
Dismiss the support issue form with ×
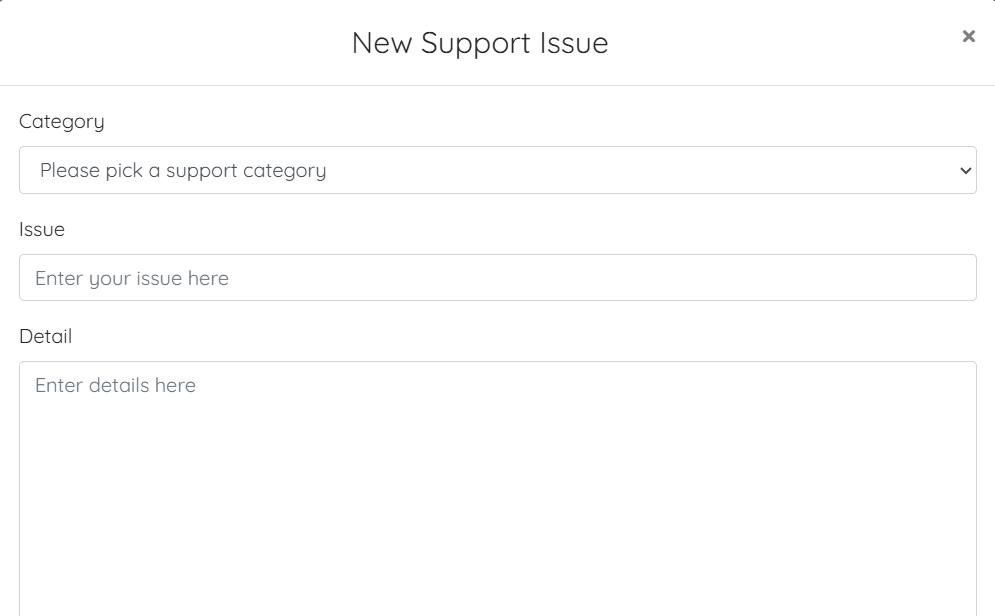click(968, 37)
